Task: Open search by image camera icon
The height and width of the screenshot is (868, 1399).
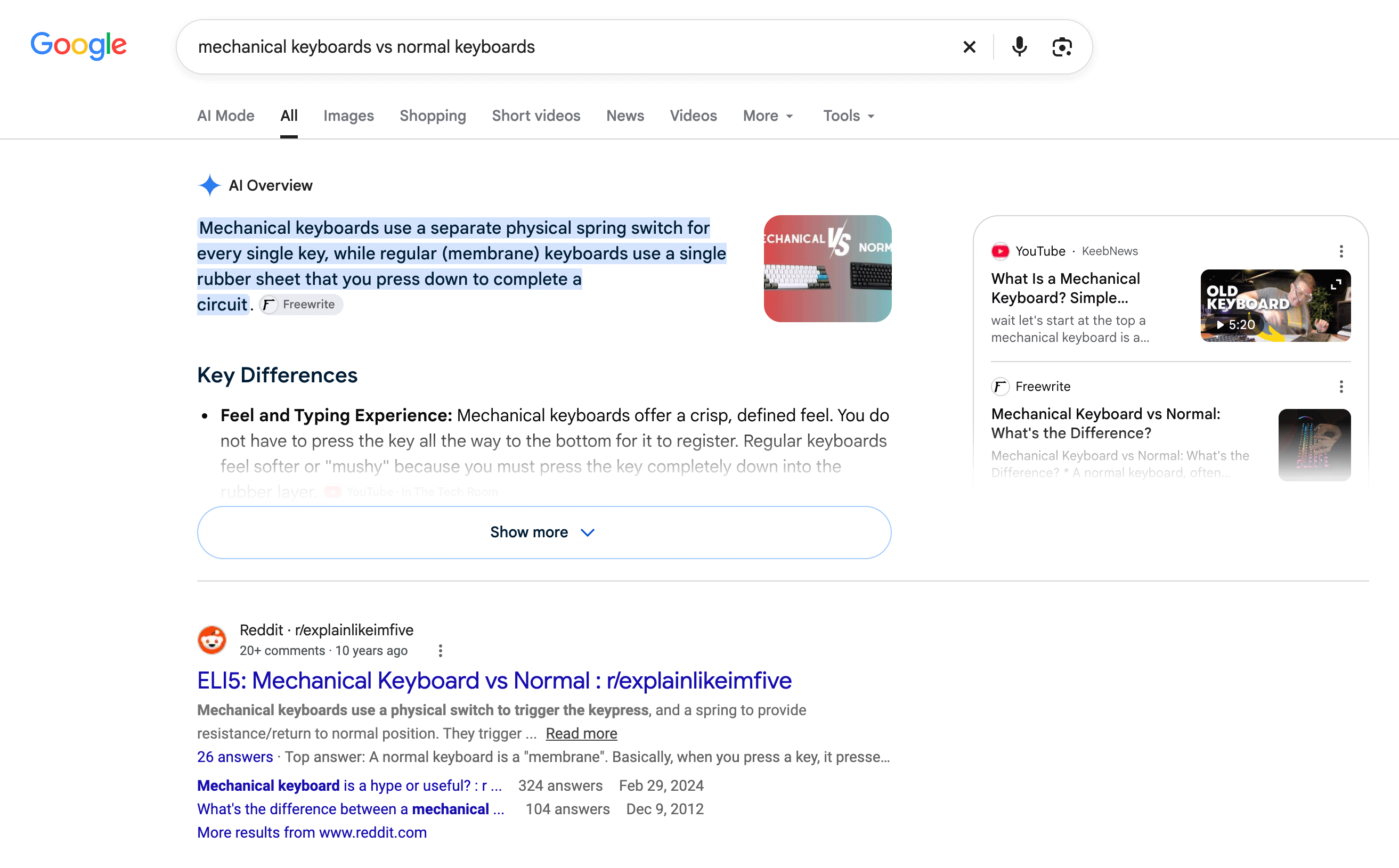Action: 1062,46
